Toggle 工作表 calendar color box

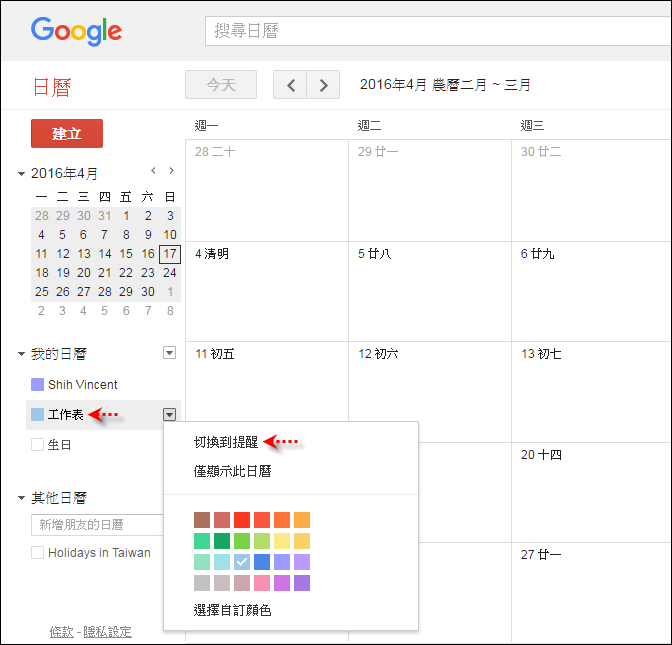37,414
